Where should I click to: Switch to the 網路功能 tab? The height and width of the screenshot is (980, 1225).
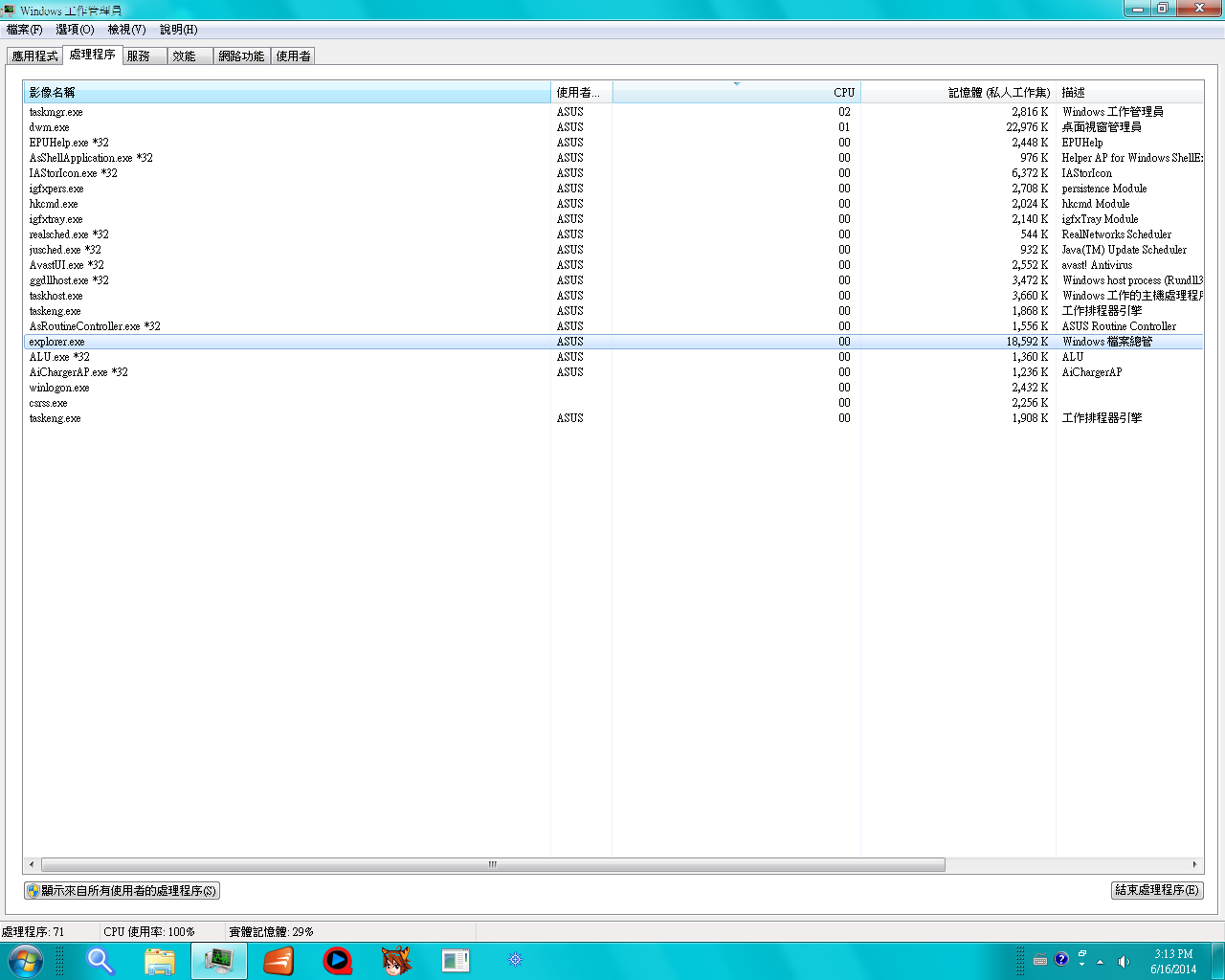tap(241, 56)
